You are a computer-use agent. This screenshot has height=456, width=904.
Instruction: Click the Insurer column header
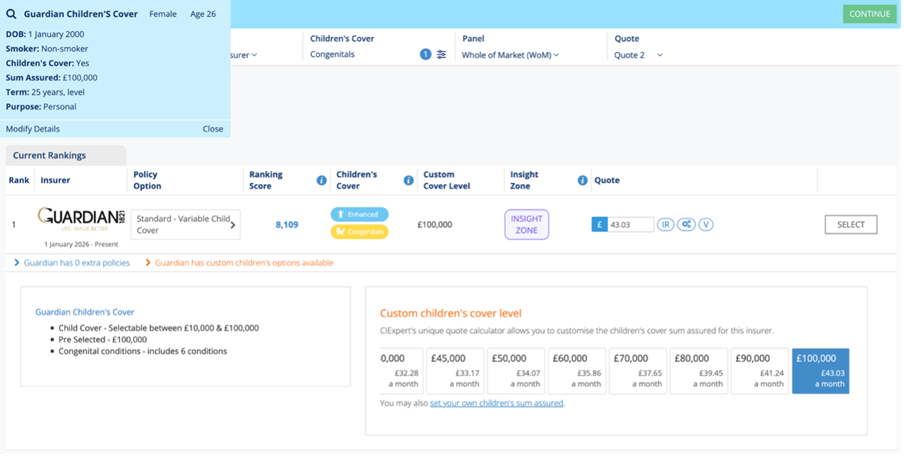pyautogui.click(x=55, y=180)
